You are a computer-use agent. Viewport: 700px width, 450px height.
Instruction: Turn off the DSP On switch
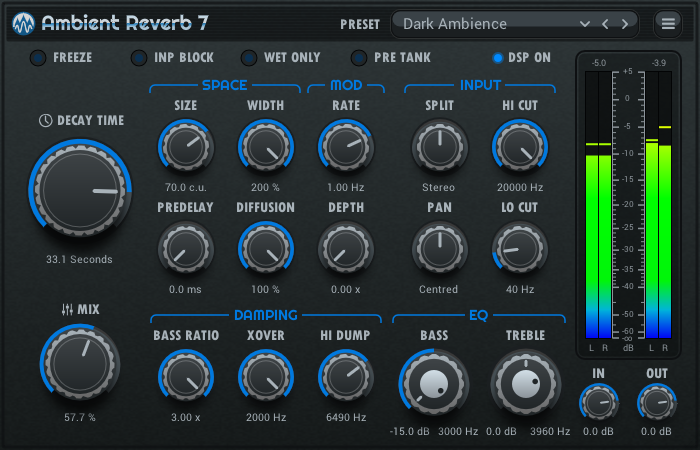[497, 58]
